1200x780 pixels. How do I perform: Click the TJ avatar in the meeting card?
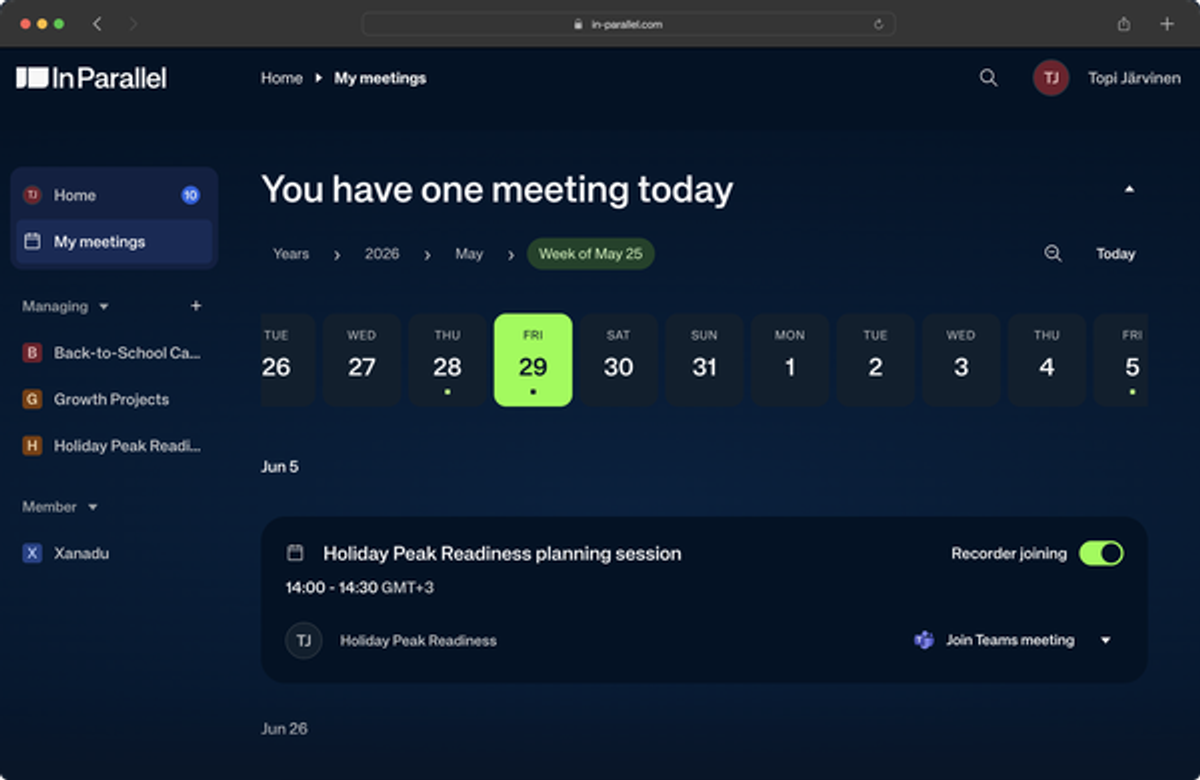pyautogui.click(x=304, y=640)
